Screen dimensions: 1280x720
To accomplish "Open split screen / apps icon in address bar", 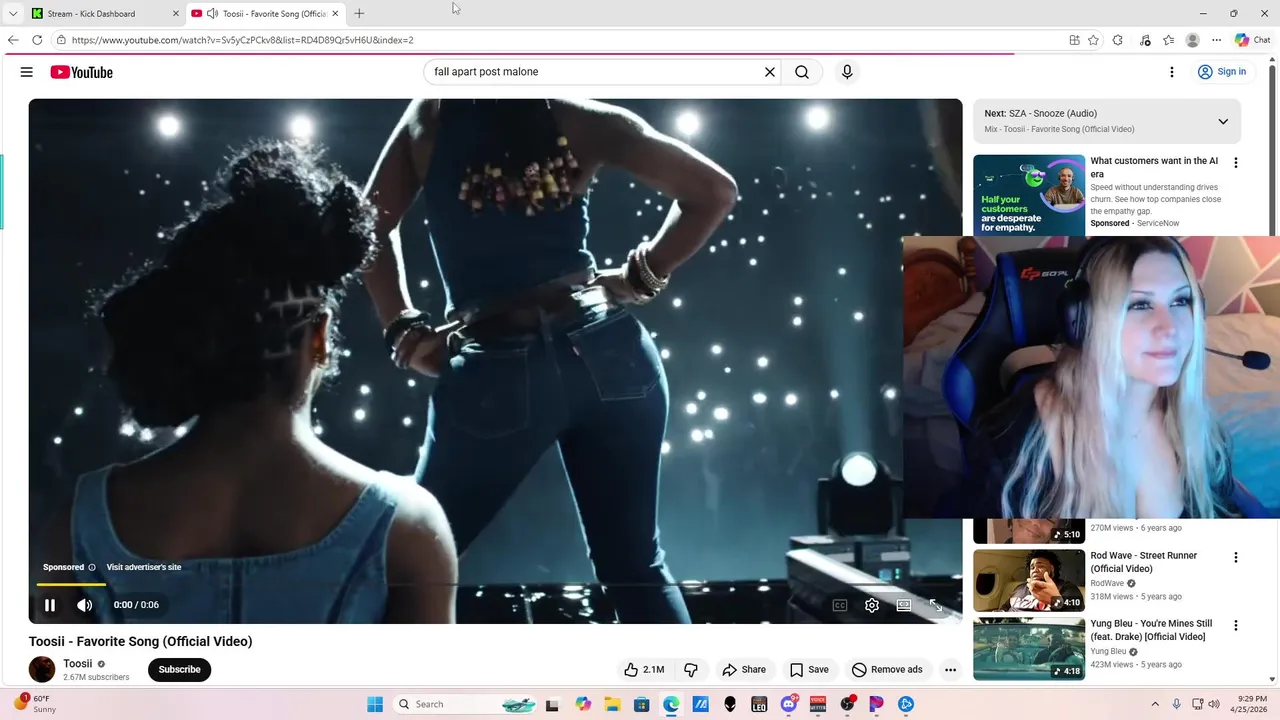I will [x=1074, y=40].
